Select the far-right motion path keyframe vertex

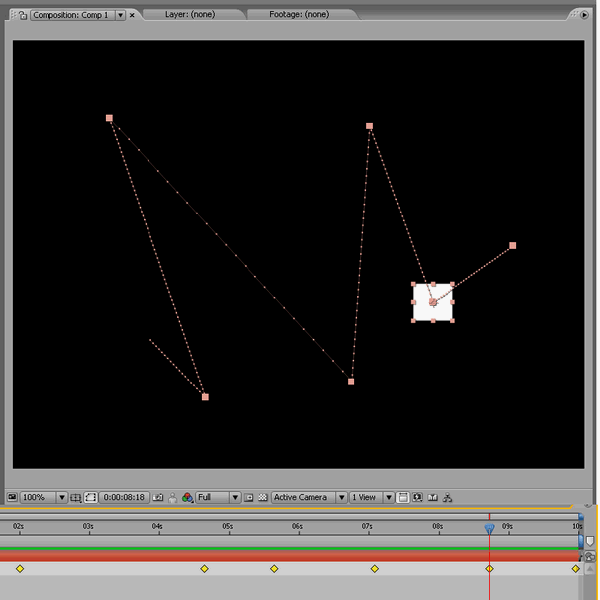(x=512, y=245)
